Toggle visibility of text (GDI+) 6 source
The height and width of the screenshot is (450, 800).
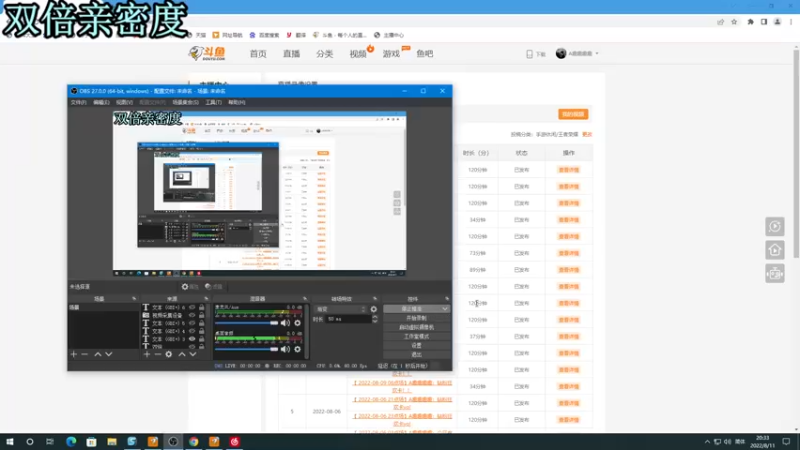pos(192,308)
